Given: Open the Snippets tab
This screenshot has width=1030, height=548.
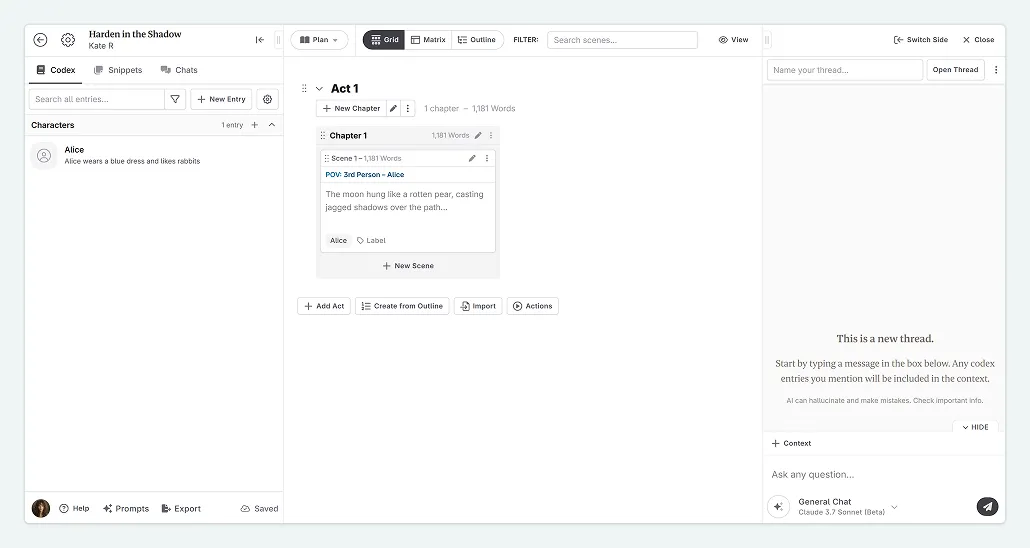Looking at the screenshot, I should (118, 70).
